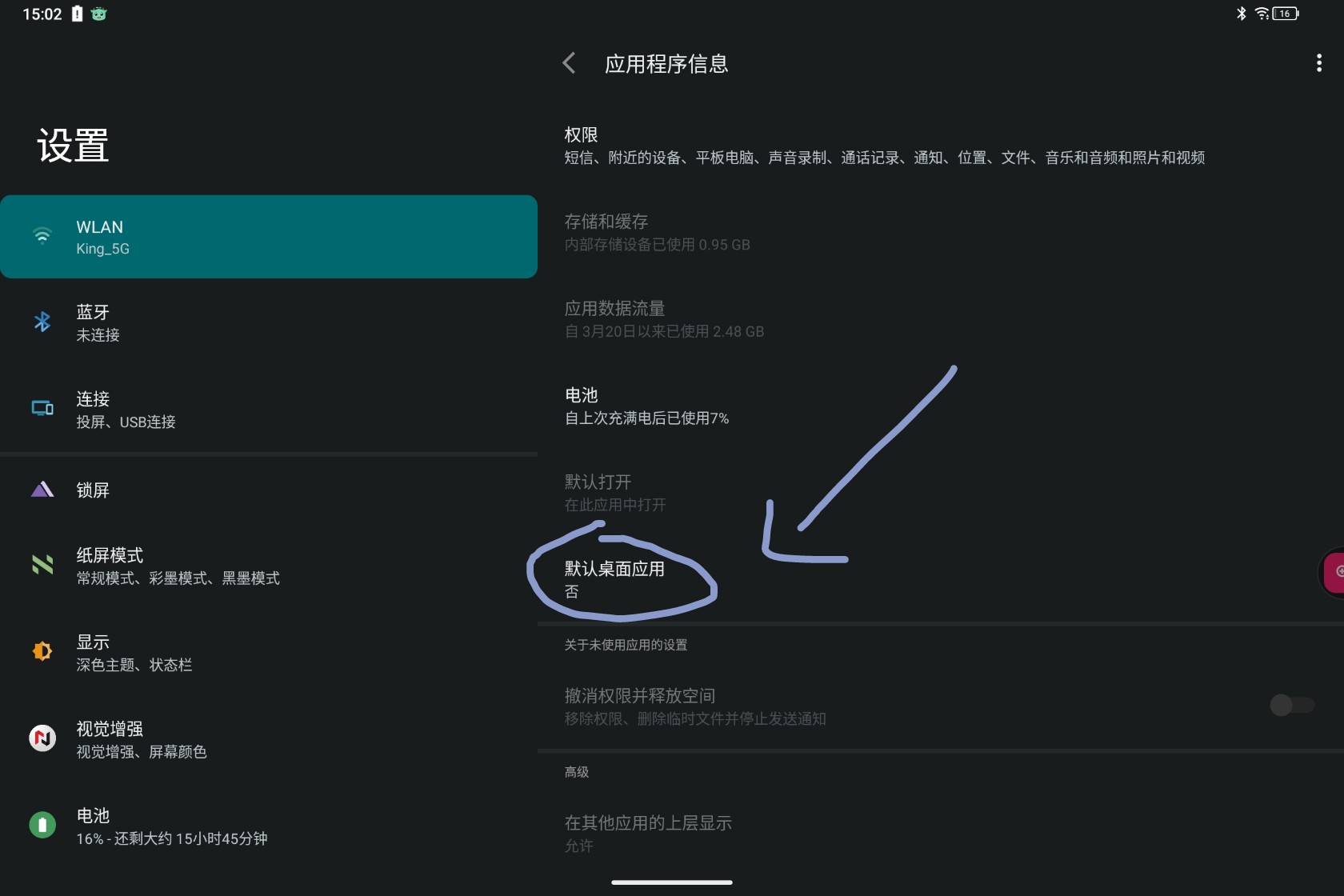Tap the 视觉增强 icon
The image size is (1344, 896).
(42, 738)
